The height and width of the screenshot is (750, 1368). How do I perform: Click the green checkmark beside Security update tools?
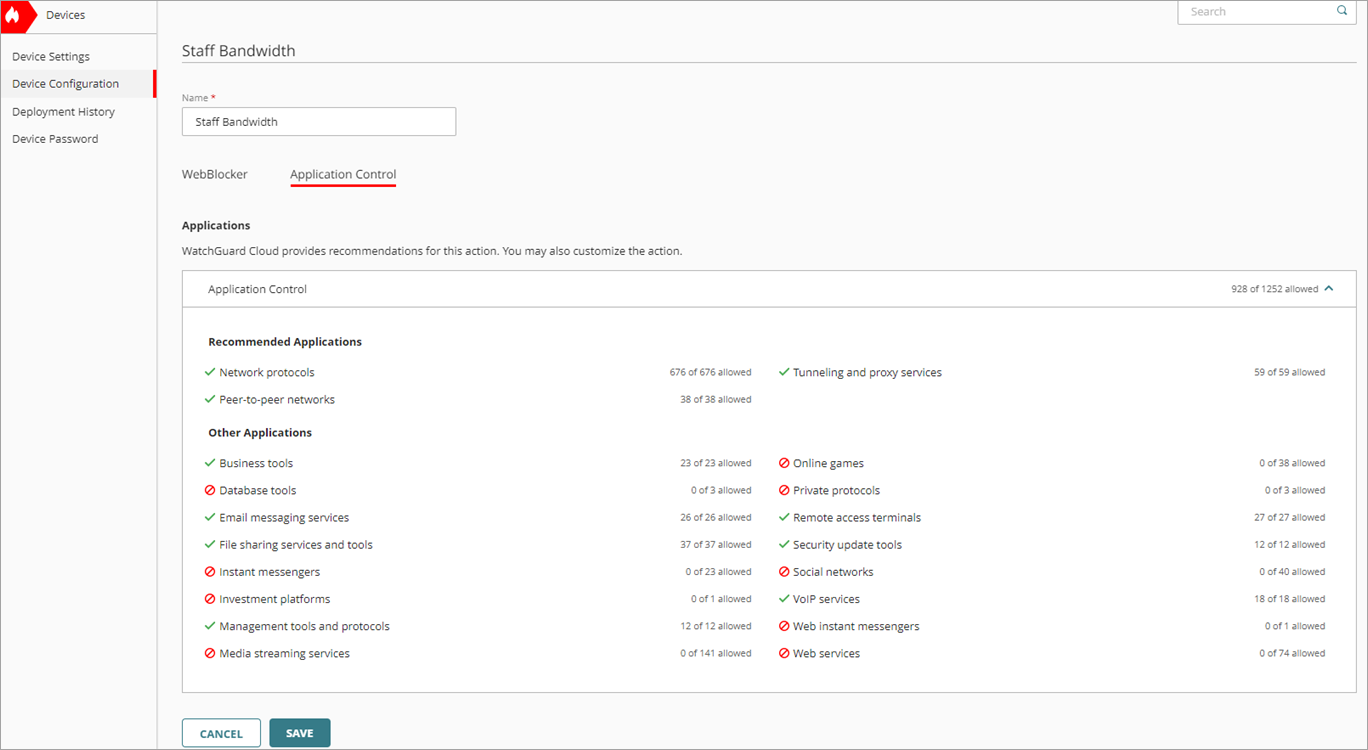click(x=784, y=544)
